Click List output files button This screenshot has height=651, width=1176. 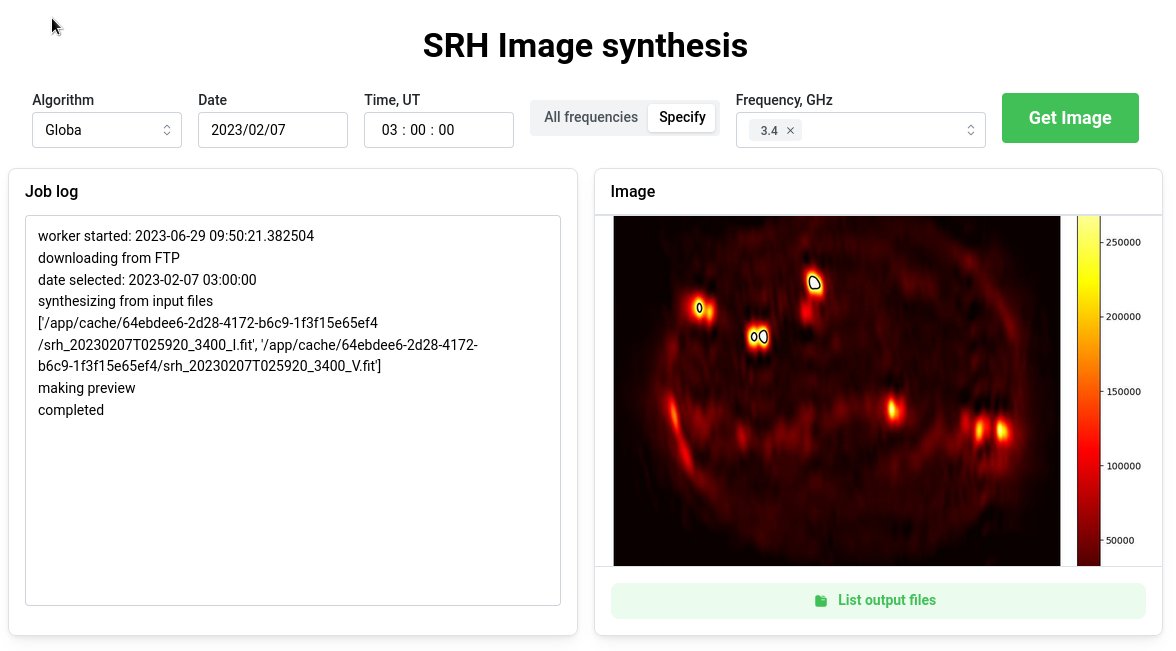click(878, 600)
